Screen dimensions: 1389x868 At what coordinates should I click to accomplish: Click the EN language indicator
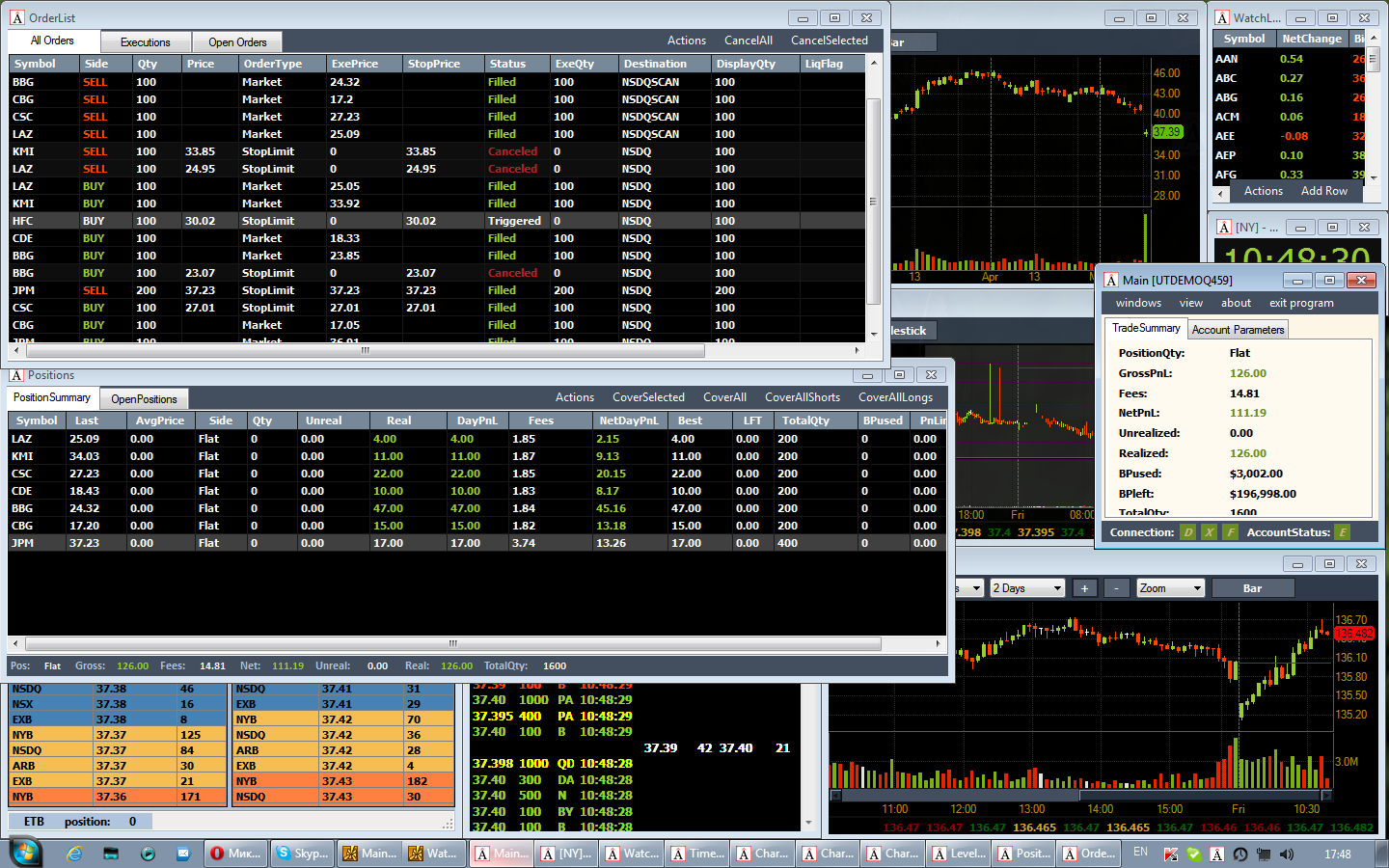point(1141,853)
